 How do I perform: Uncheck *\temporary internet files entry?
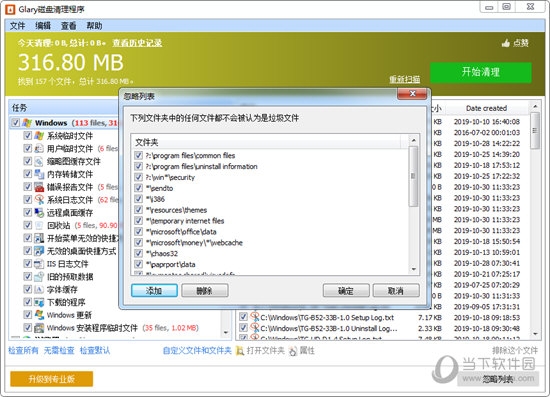point(139,221)
